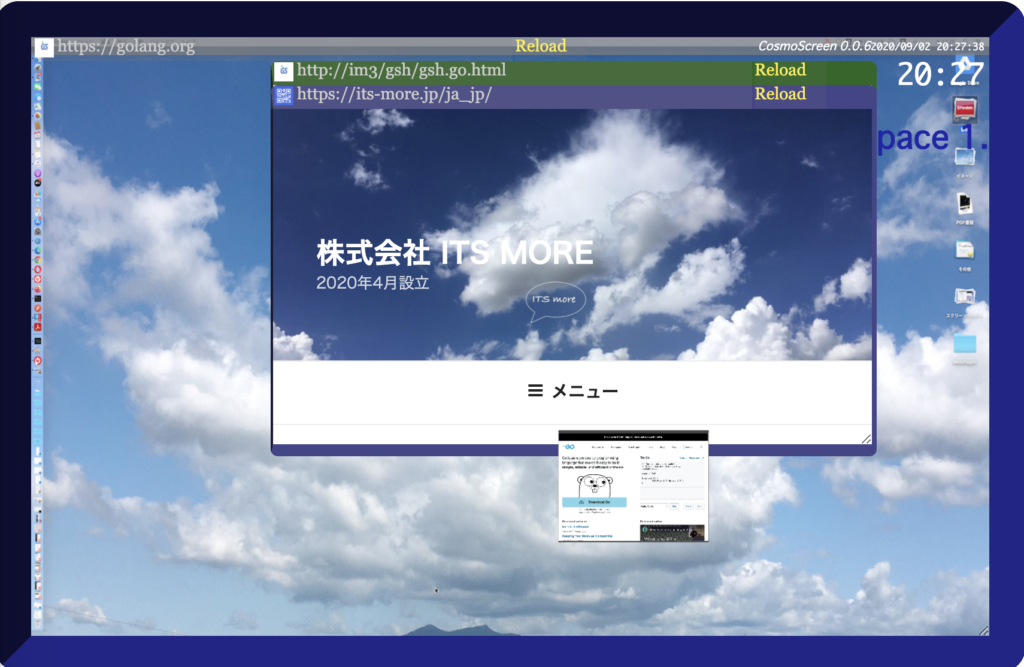
Task: Click the http://im3/gsh/gsh.go.html address field
Action: [402, 70]
